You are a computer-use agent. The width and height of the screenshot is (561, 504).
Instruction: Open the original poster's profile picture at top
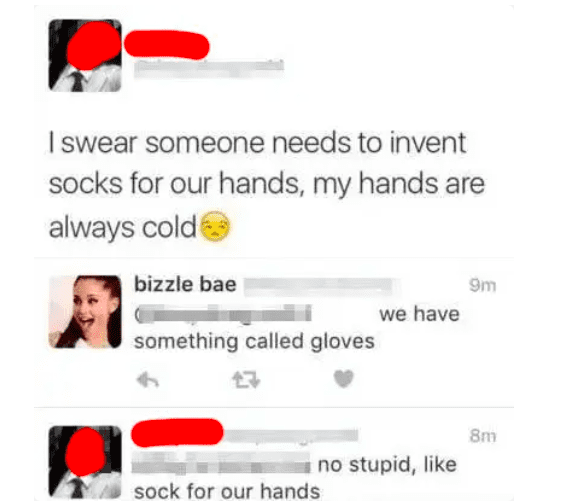pos(85,55)
